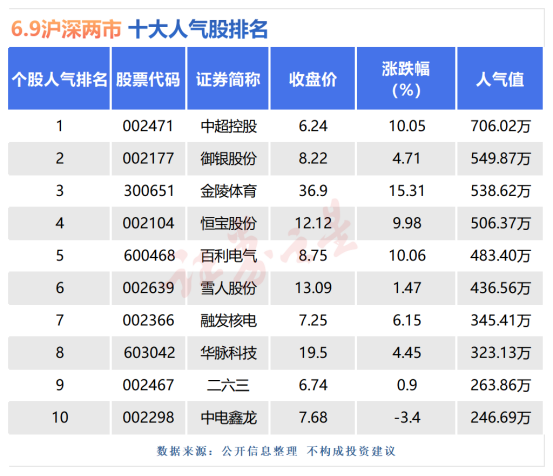
Task: Click the title 十大人气股排名
Action: click(198, 29)
